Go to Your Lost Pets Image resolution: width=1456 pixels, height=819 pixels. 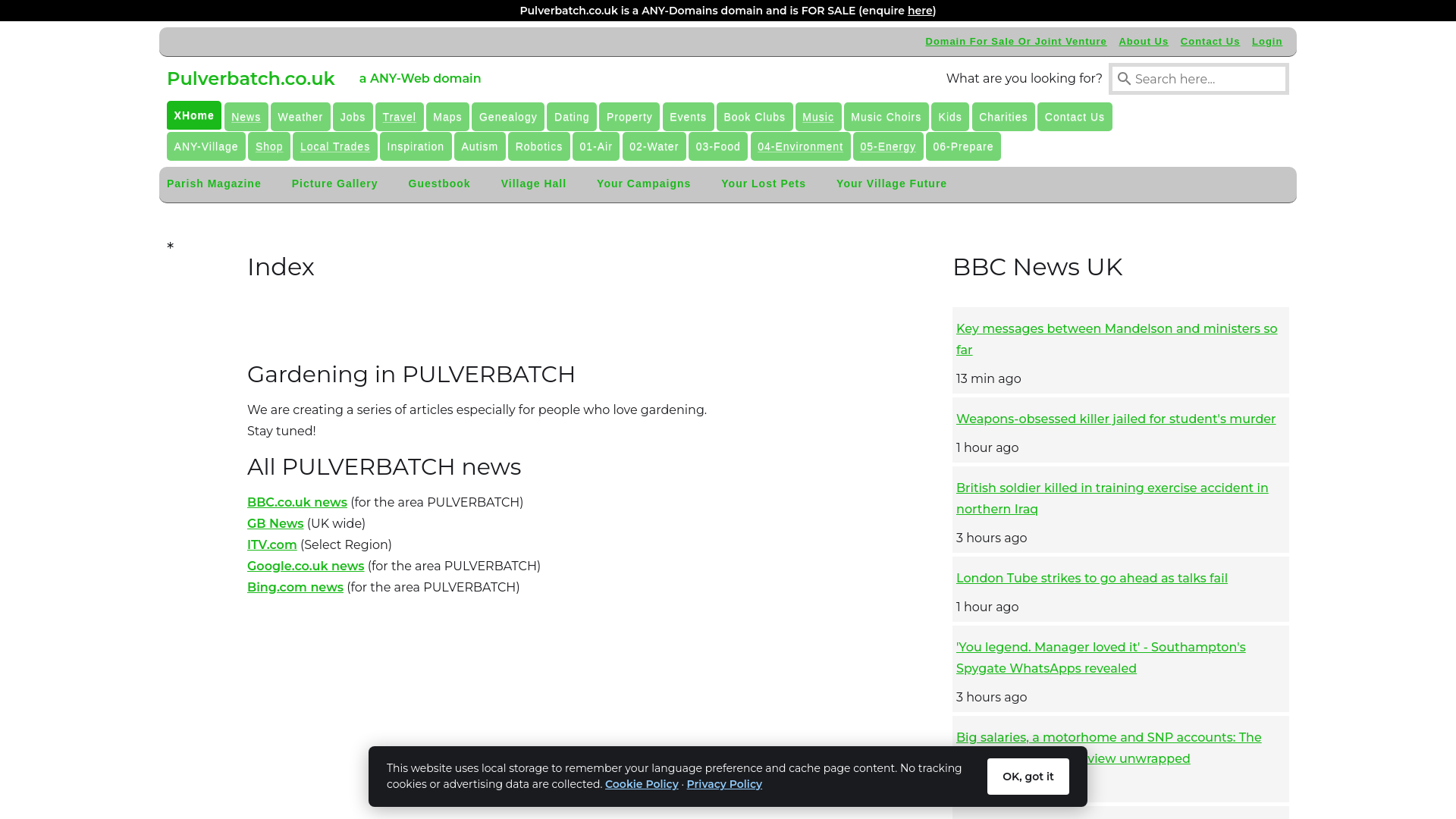pos(764,184)
